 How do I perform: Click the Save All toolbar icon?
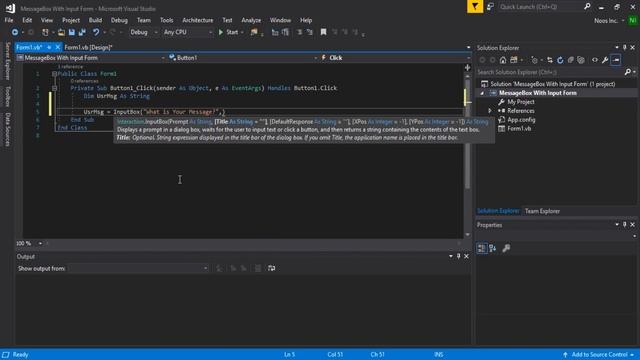(82, 32)
